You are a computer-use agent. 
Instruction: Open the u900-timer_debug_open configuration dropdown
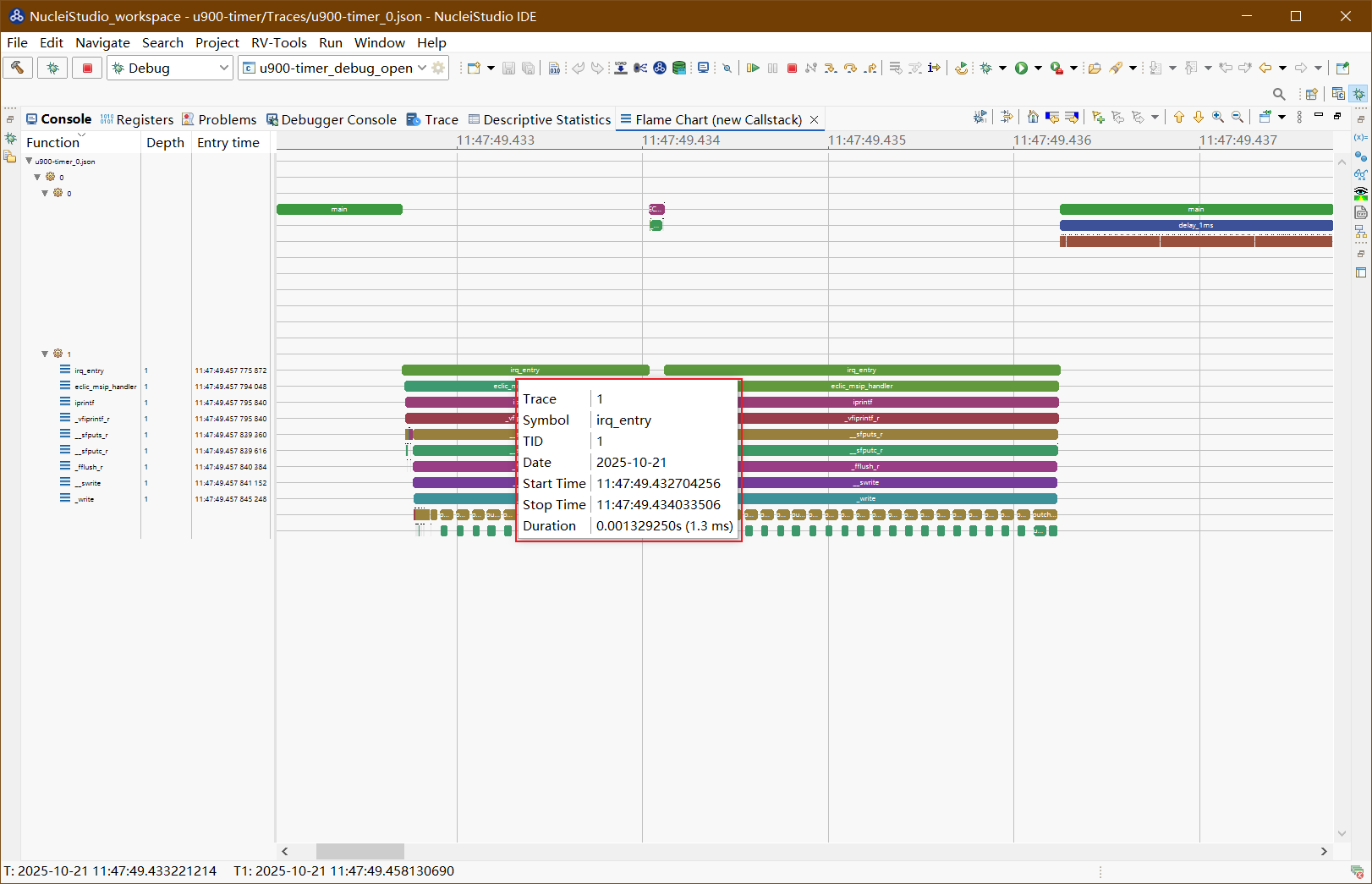tap(422, 68)
